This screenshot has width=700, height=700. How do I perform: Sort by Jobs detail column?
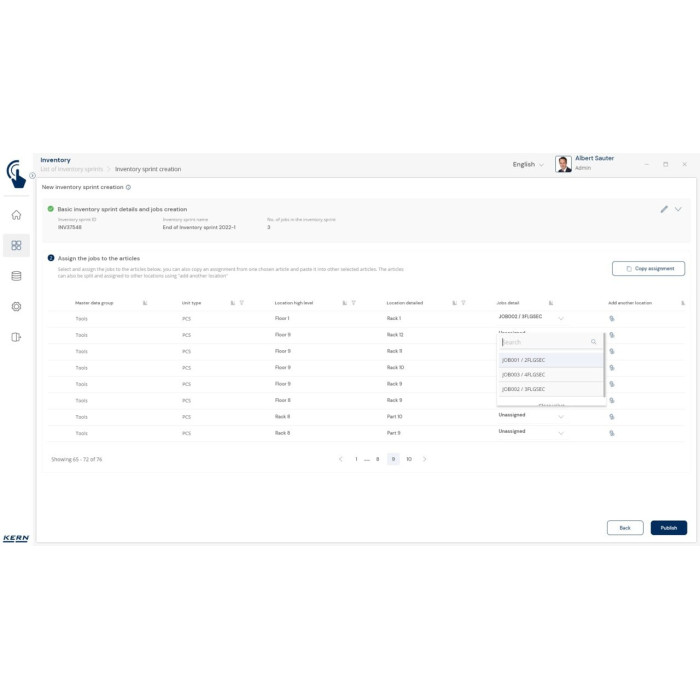click(x=551, y=303)
